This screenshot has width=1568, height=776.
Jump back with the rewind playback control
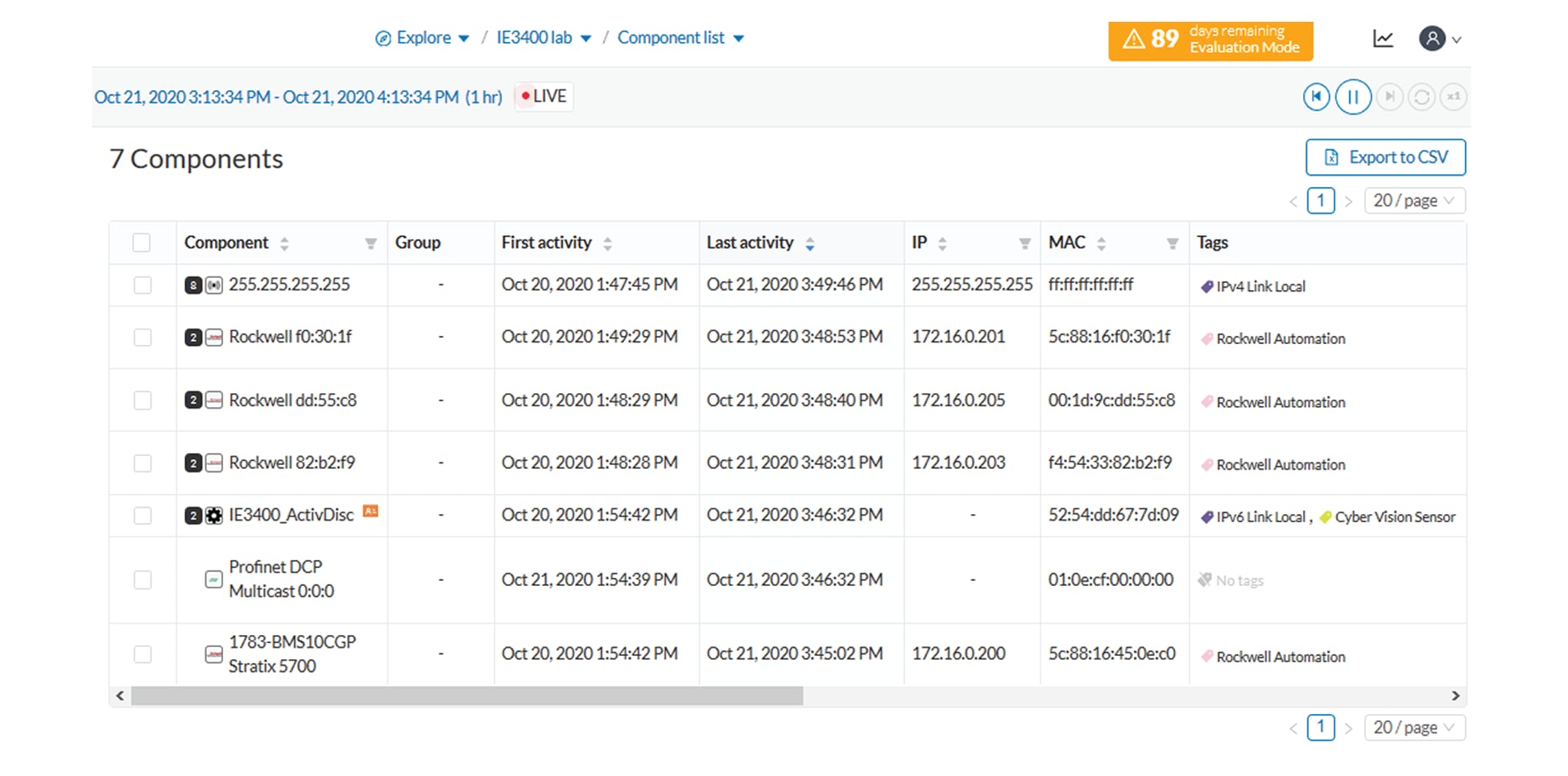[x=1316, y=97]
